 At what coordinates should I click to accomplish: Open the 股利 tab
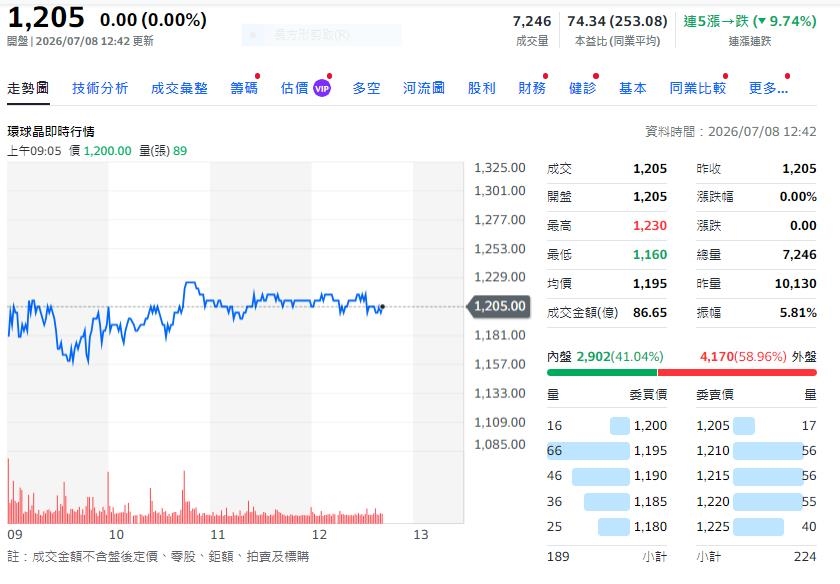pos(482,88)
